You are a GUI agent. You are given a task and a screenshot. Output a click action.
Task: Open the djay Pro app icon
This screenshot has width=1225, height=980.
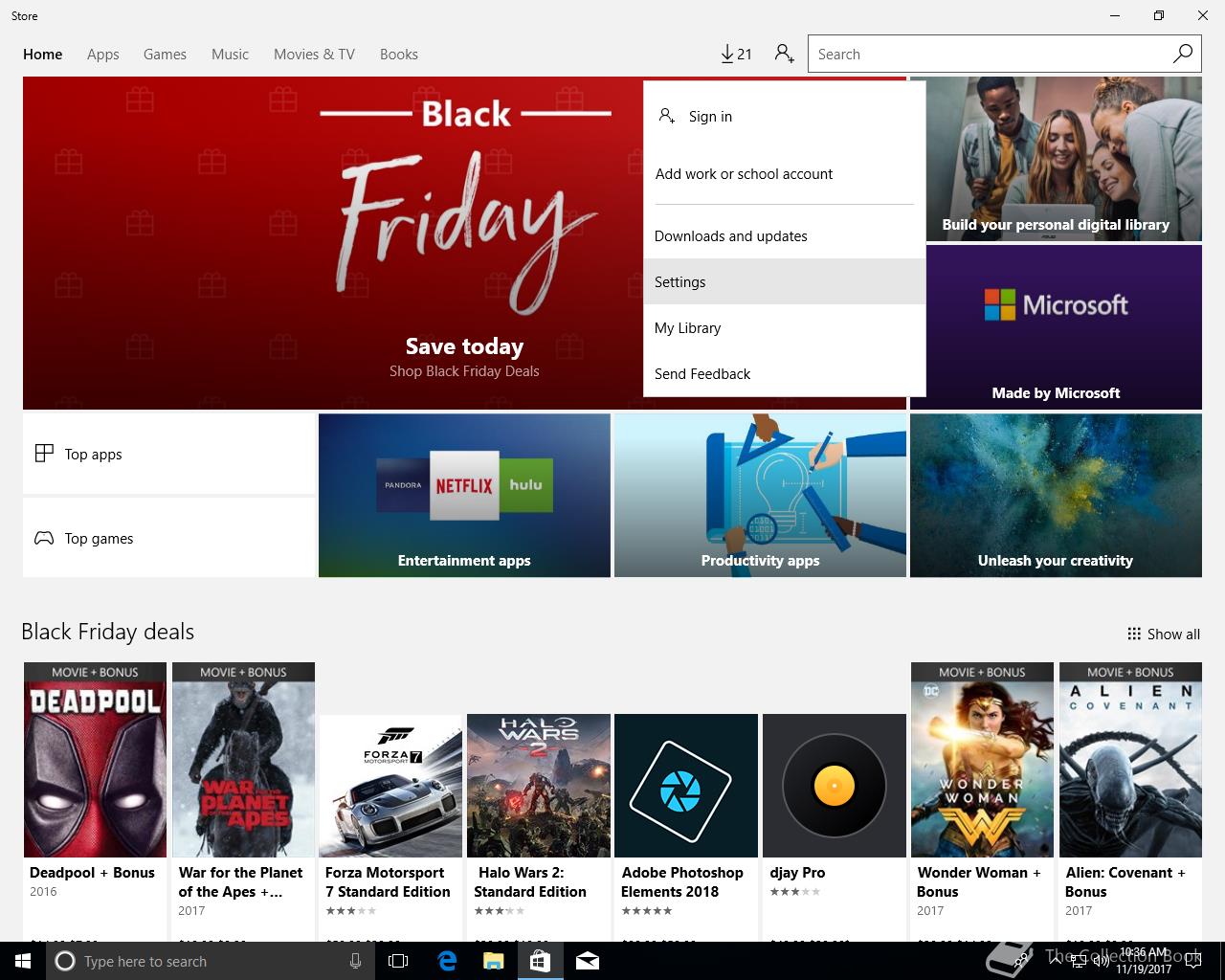click(835, 786)
